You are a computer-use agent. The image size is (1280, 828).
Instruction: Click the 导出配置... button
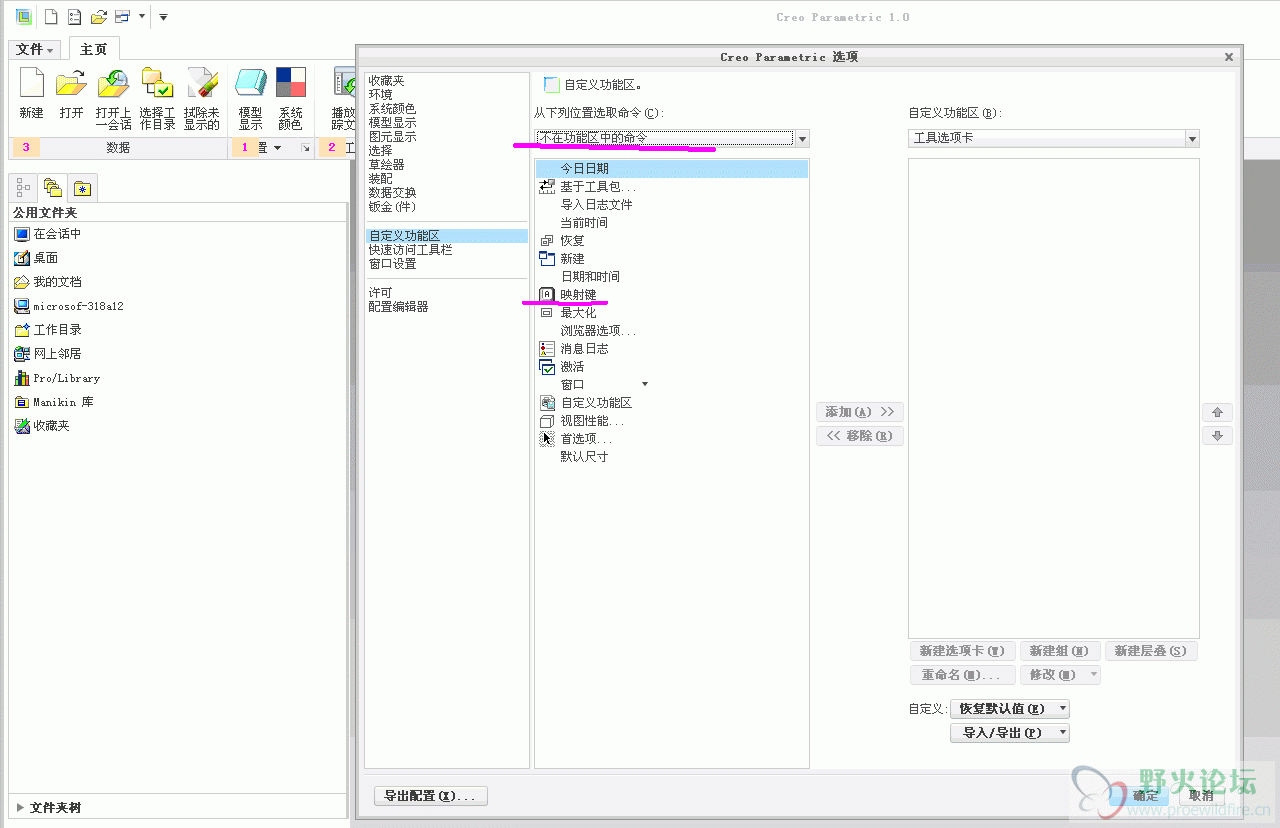click(430, 796)
